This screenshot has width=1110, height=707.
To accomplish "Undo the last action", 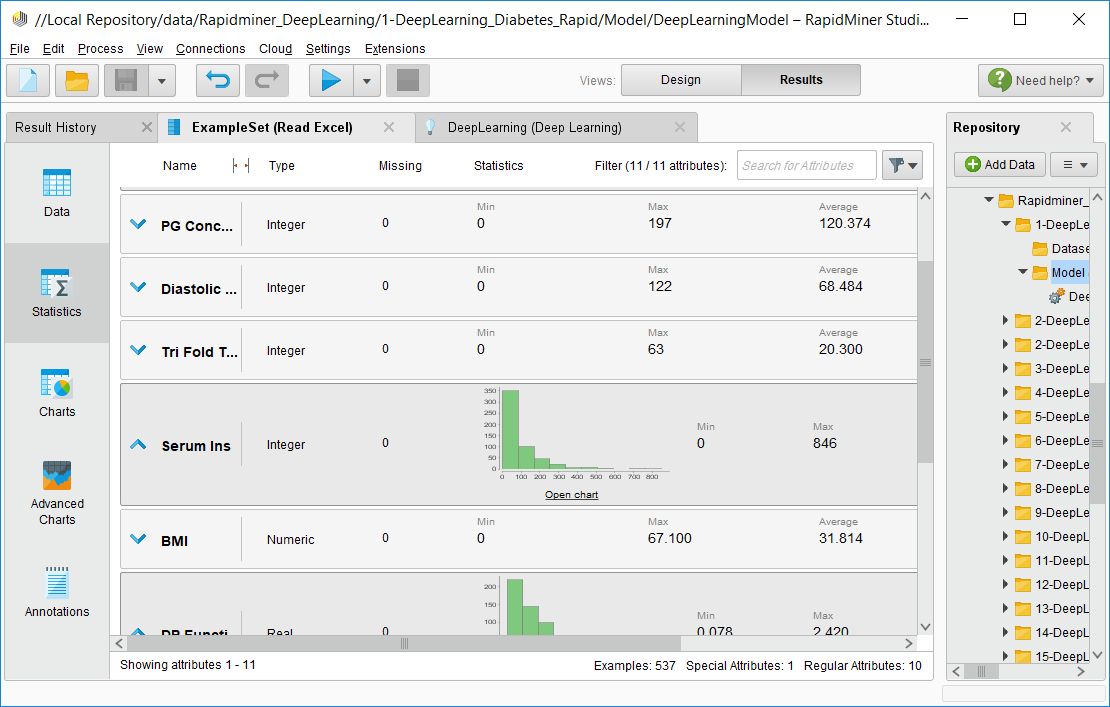I will tap(218, 80).
